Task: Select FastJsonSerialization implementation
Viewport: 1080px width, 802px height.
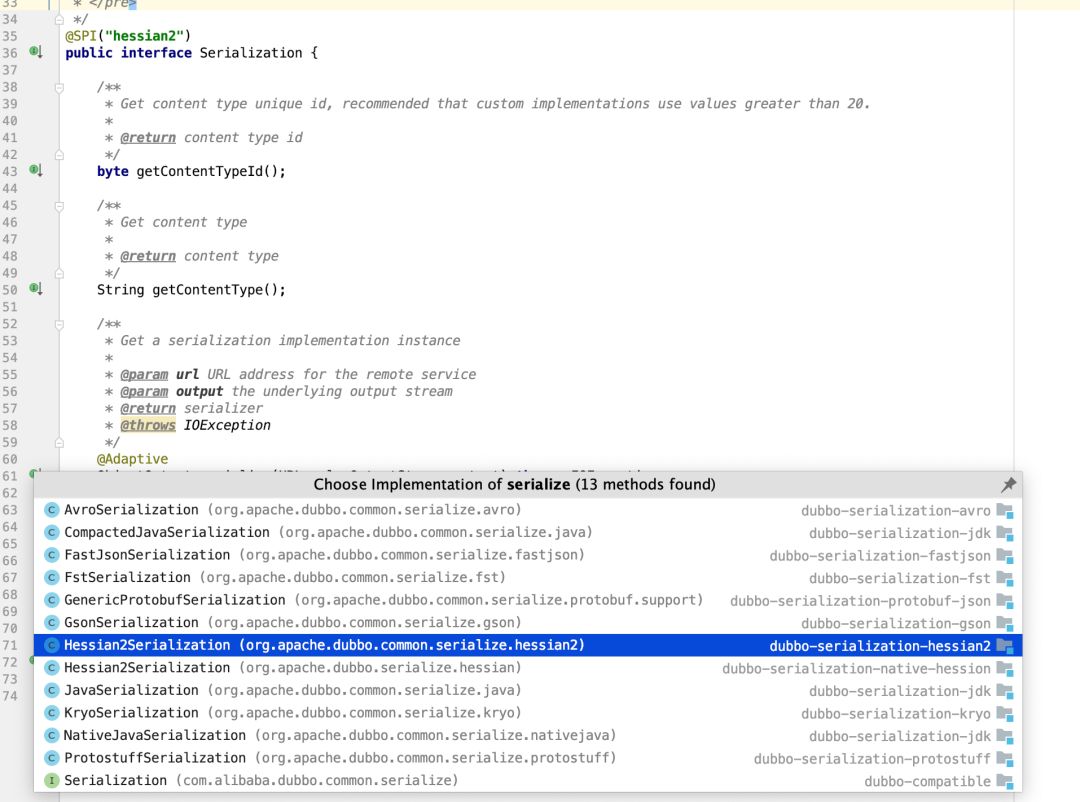Action: [x=528, y=555]
